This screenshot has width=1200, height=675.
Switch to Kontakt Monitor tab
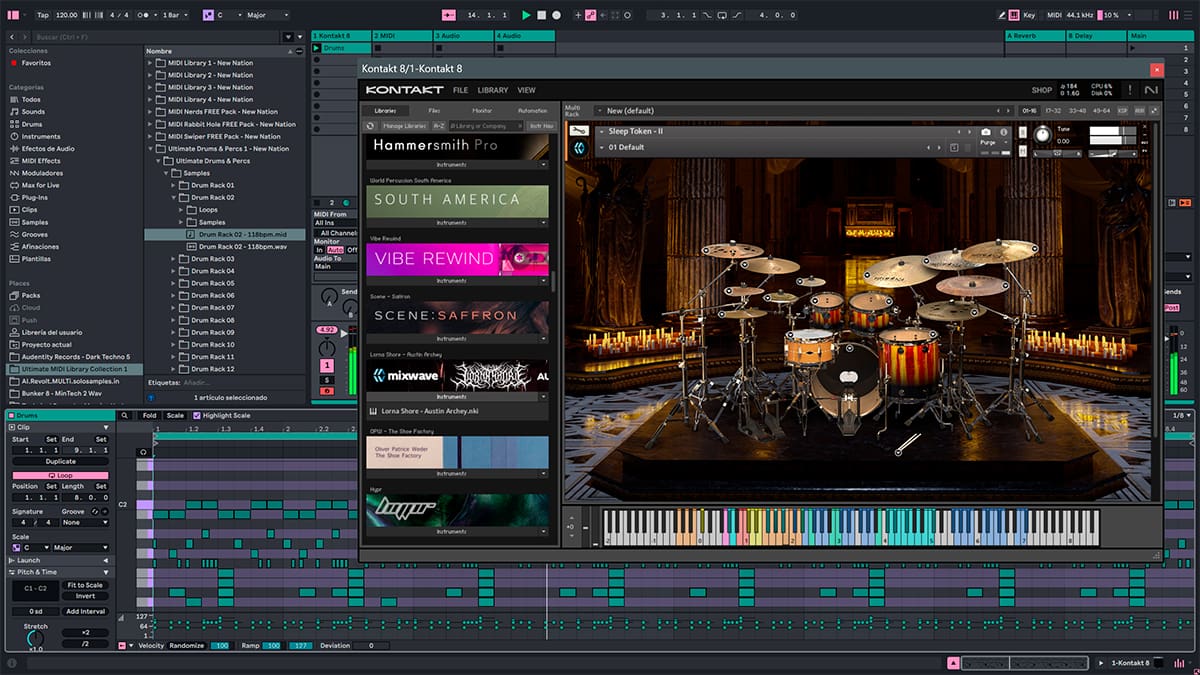(x=482, y=110)
